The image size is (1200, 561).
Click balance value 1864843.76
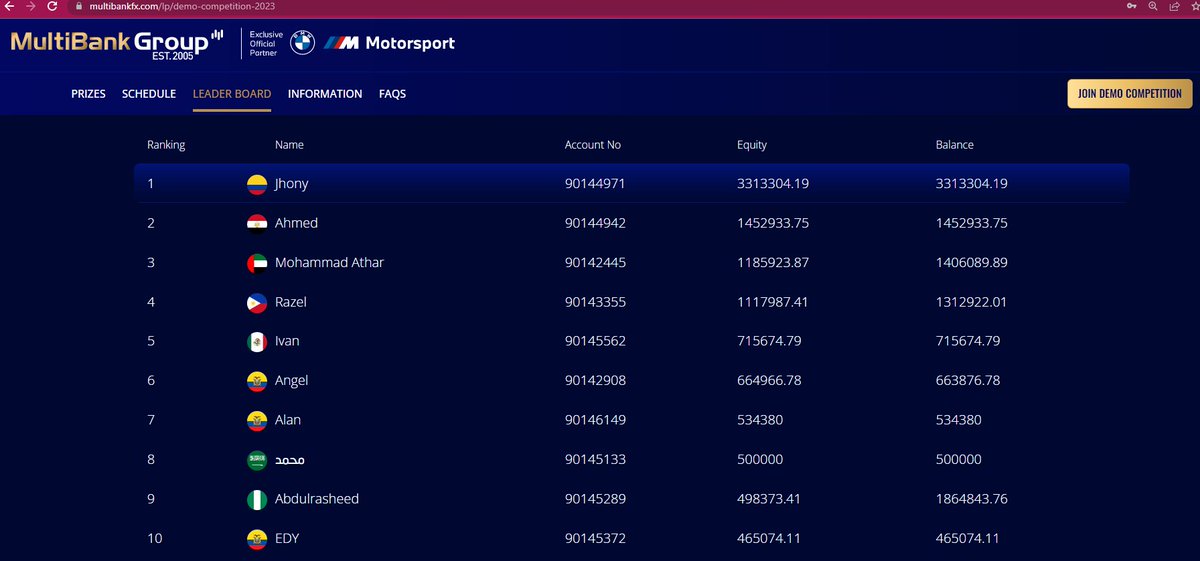coord(972,499)
